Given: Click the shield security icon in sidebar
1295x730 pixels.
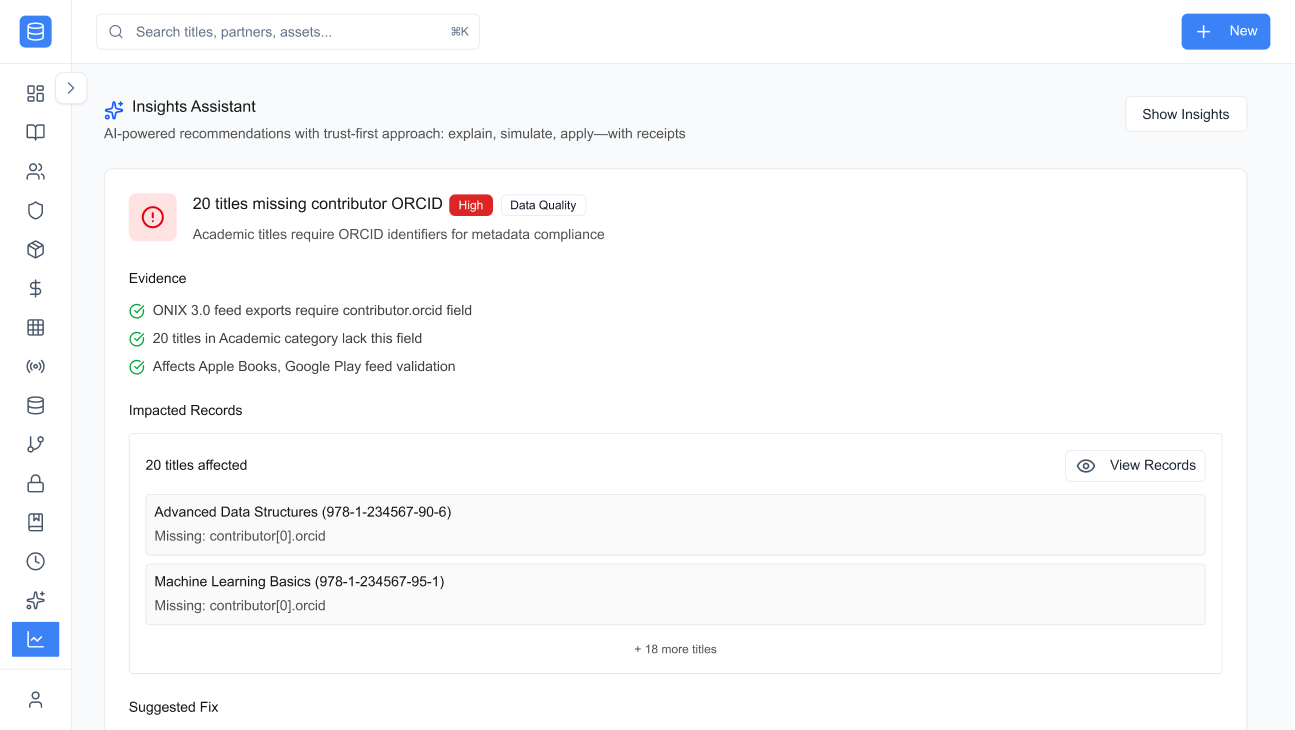Looking at the screenshot, I should tap(35, 210).
